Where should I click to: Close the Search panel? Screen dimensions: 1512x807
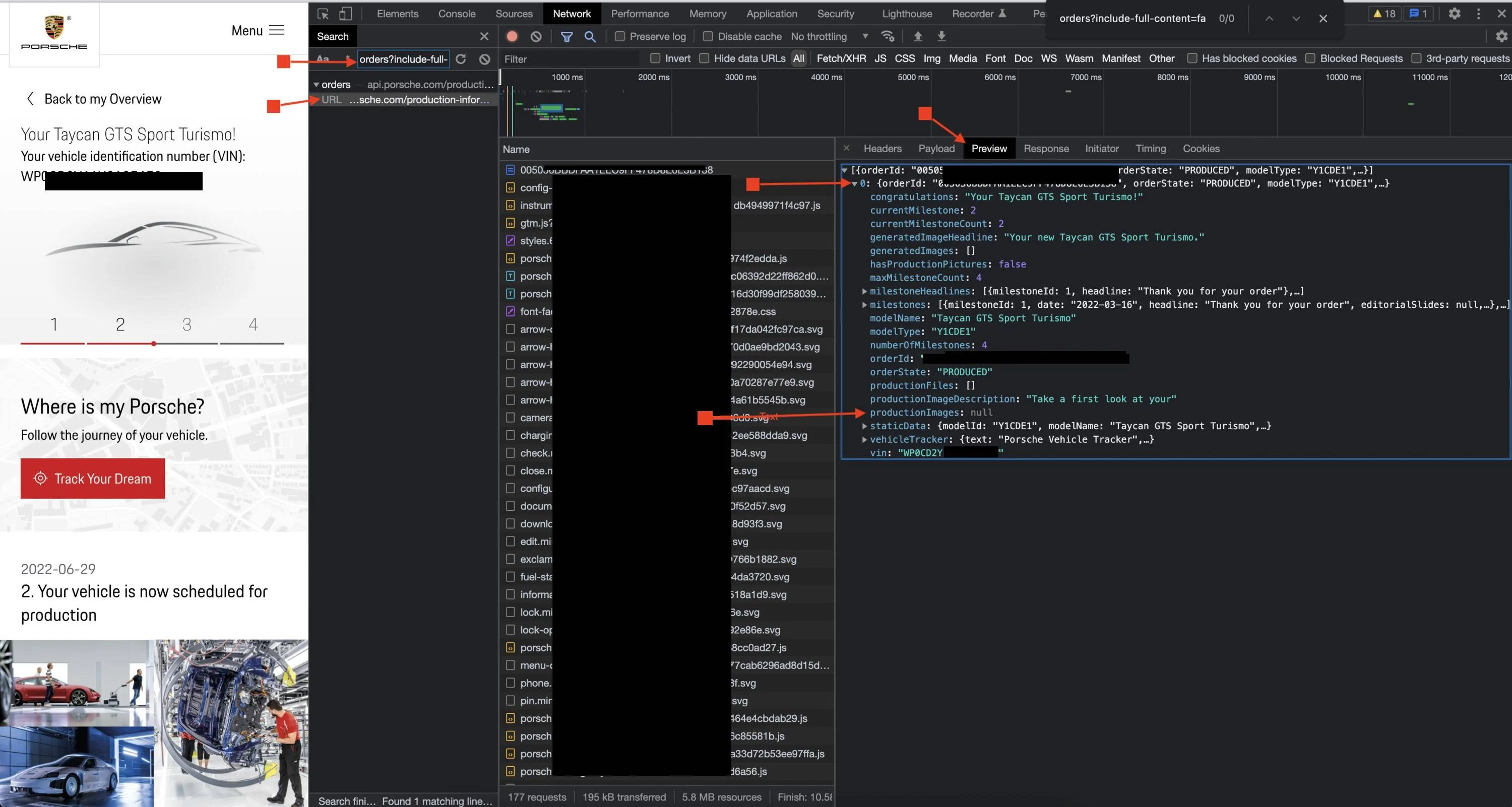pos(484,36)
